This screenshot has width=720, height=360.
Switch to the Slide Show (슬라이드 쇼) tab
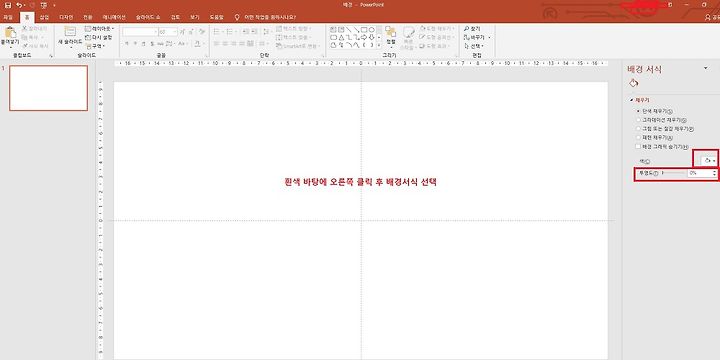pos(148,17)
